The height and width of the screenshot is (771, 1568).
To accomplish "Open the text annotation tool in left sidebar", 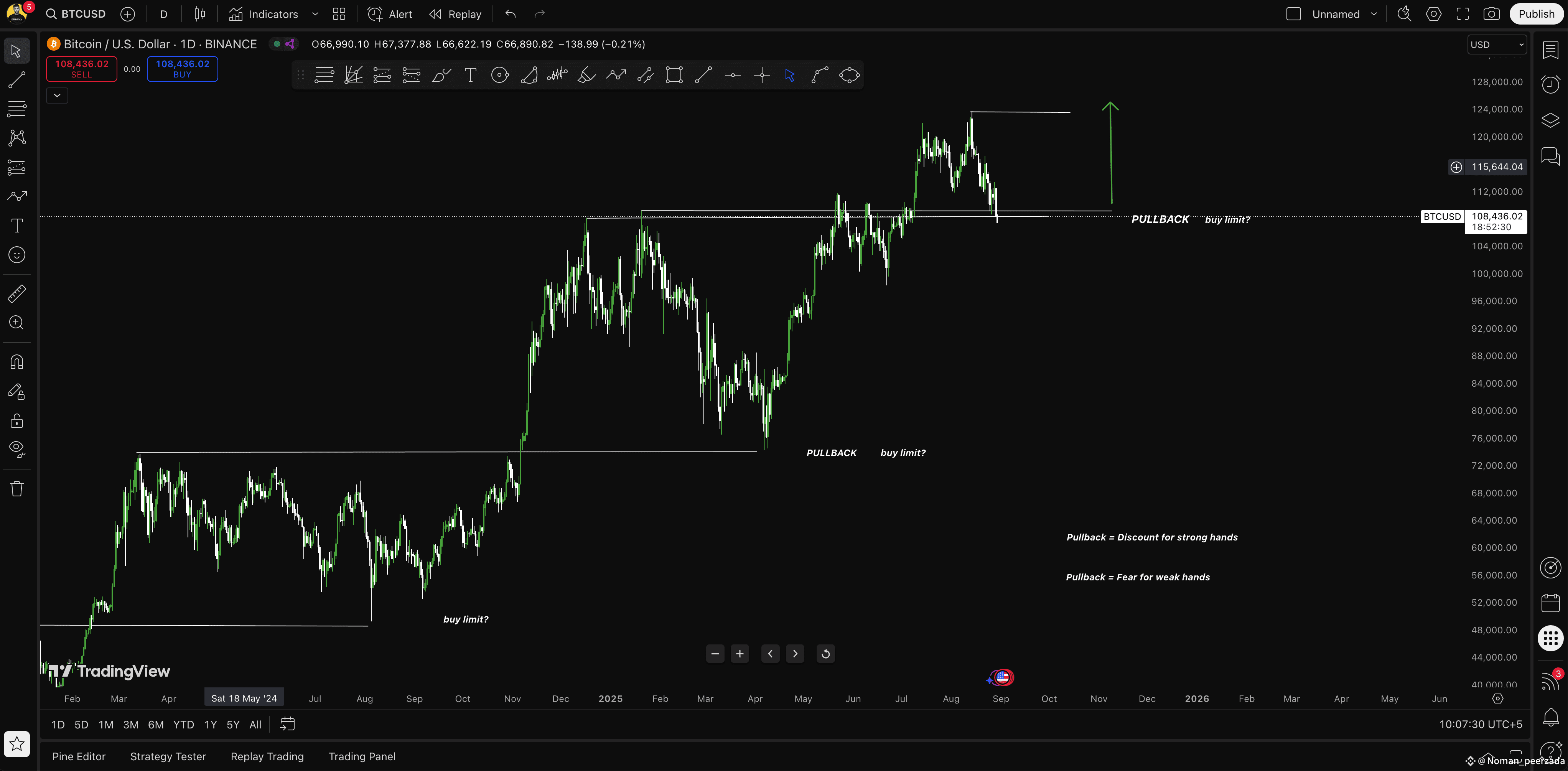I will pyautogui.click(x=16, y=226).
